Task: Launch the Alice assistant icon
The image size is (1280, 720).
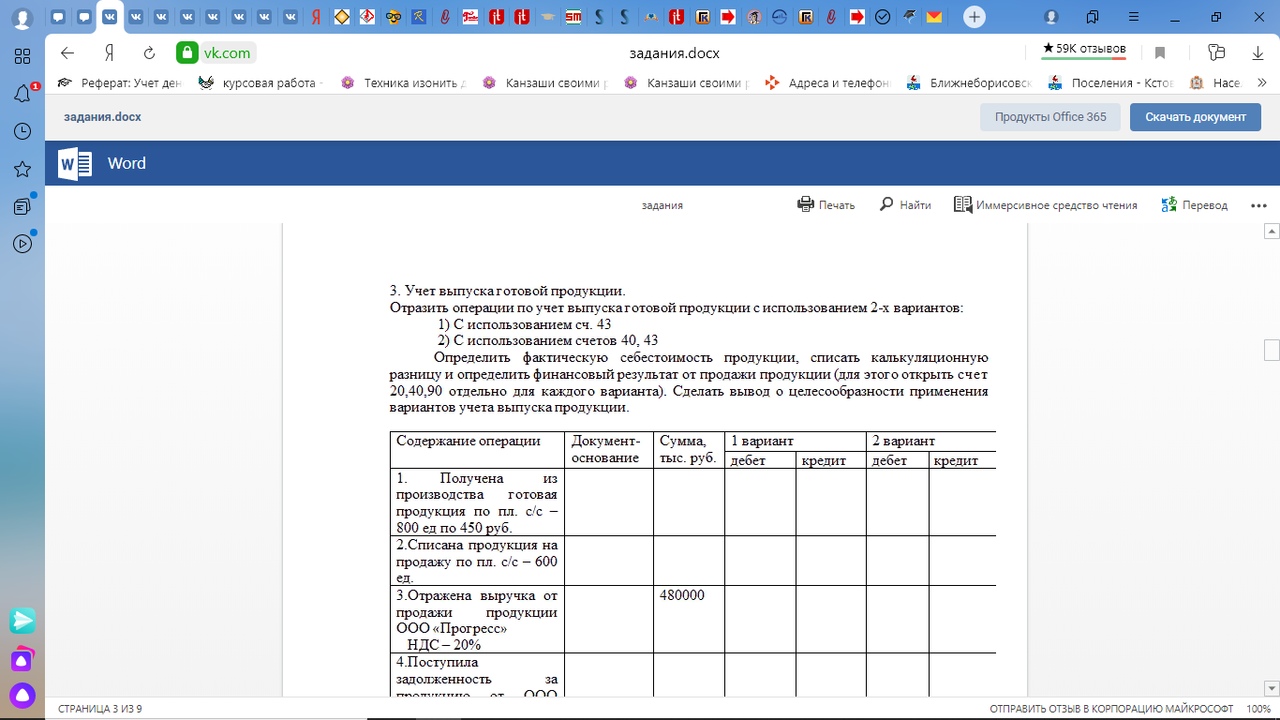Action: (x=22, y=695)
